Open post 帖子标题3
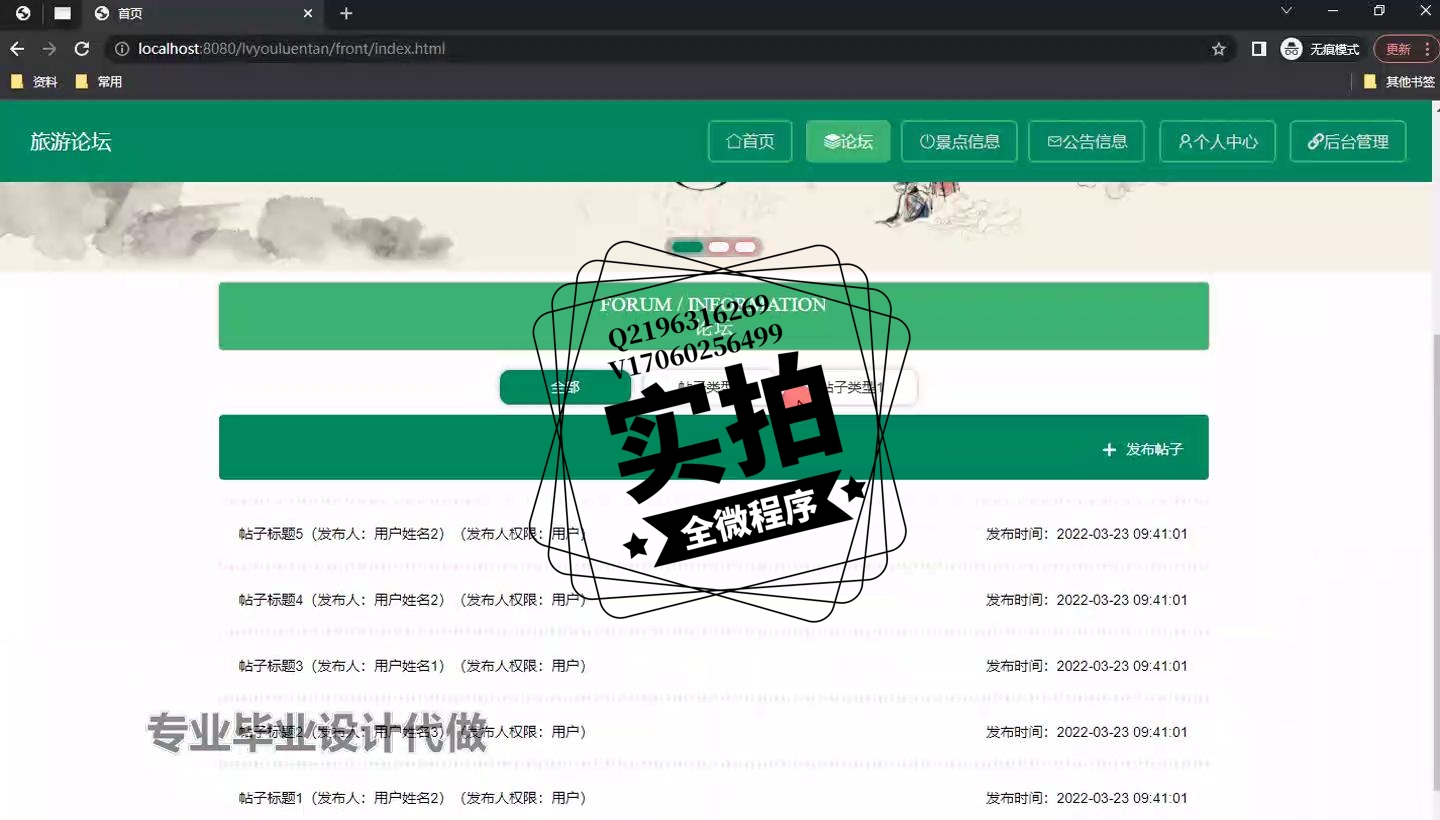The width and height of the screenshot is (1440, 820). pyautogui.click(x=412, y=666)
